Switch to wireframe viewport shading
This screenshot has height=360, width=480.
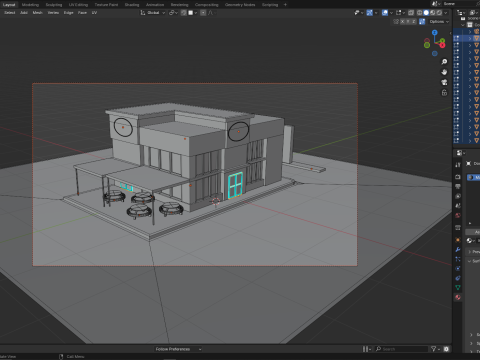(x=419, y=13)
